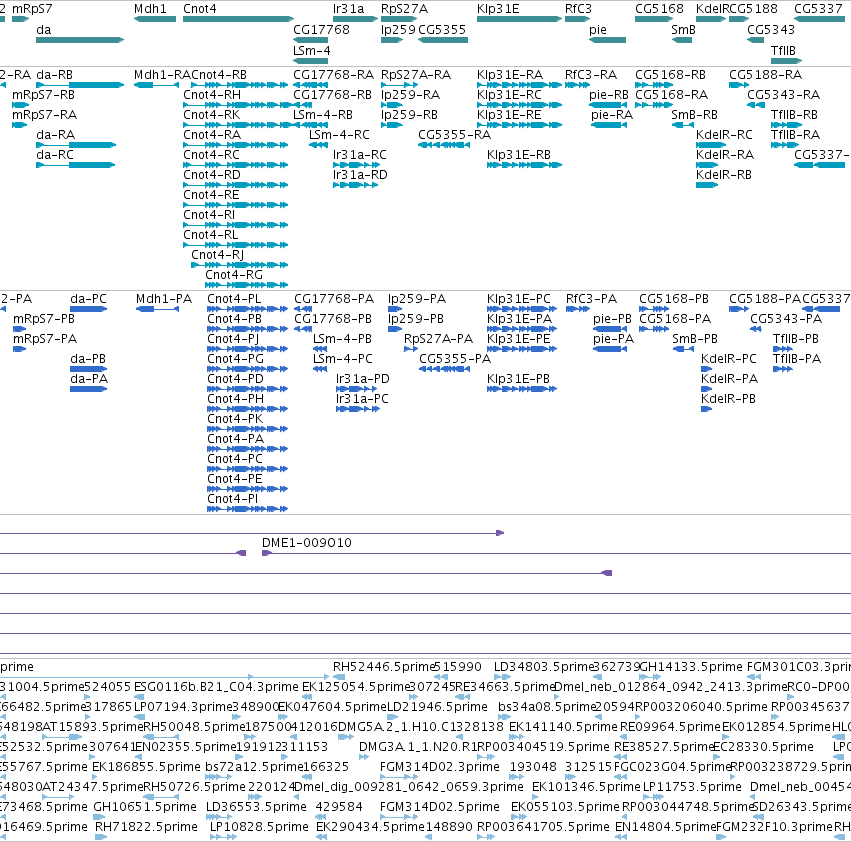Select the RpS27A-PA protein label
Viewport: 851px width, 842px height.
(x=439, y=339)
